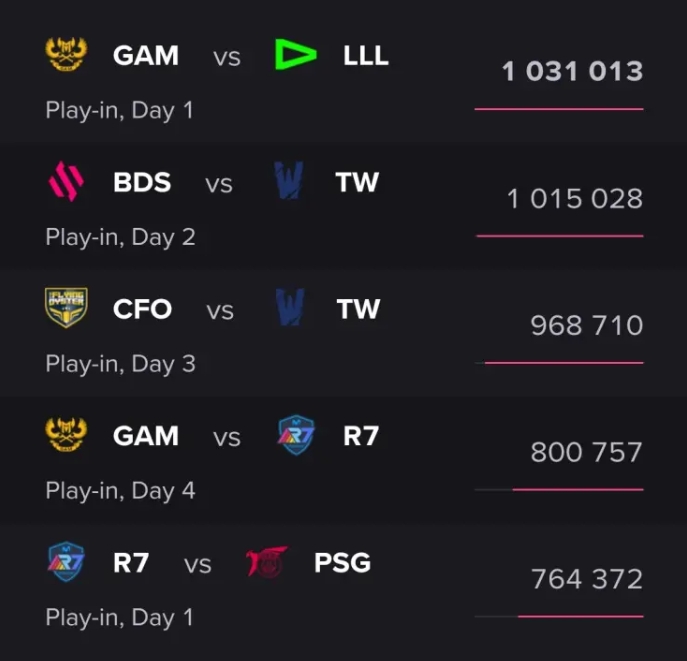Click the 1 031 013 peak viewers figure
The image size is (687, 661).
[572, 72]
